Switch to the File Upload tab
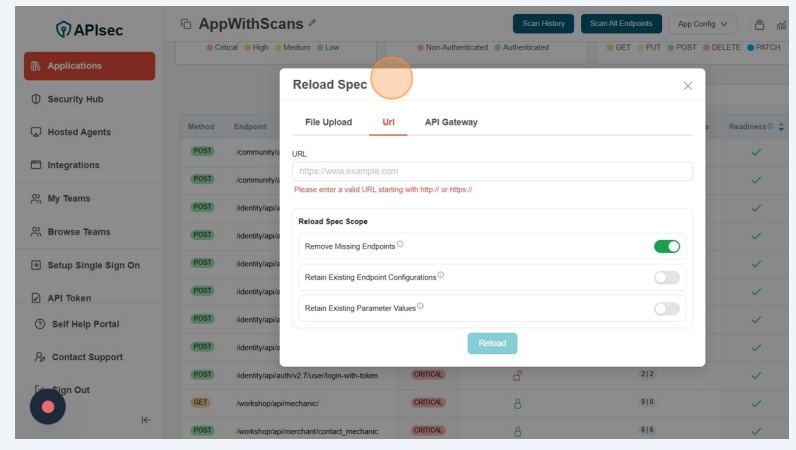The width and height of the screenshot is (796, 450). click(x=328, y=122)
